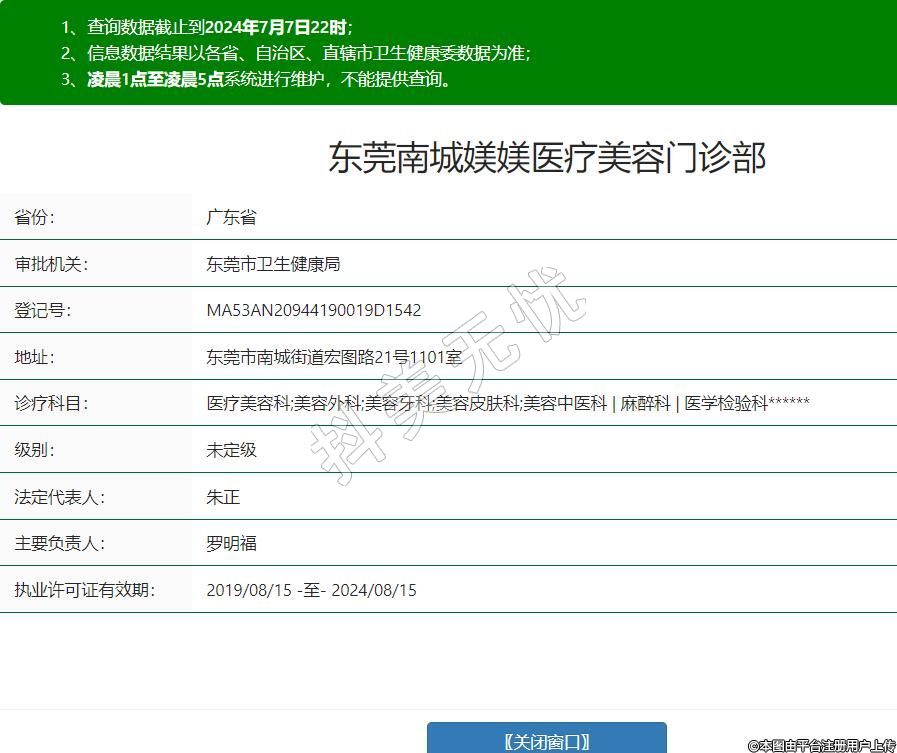The image size is (897, 753).
Task: Click the 法定代表人 row label
Action: tap(59, 497)
